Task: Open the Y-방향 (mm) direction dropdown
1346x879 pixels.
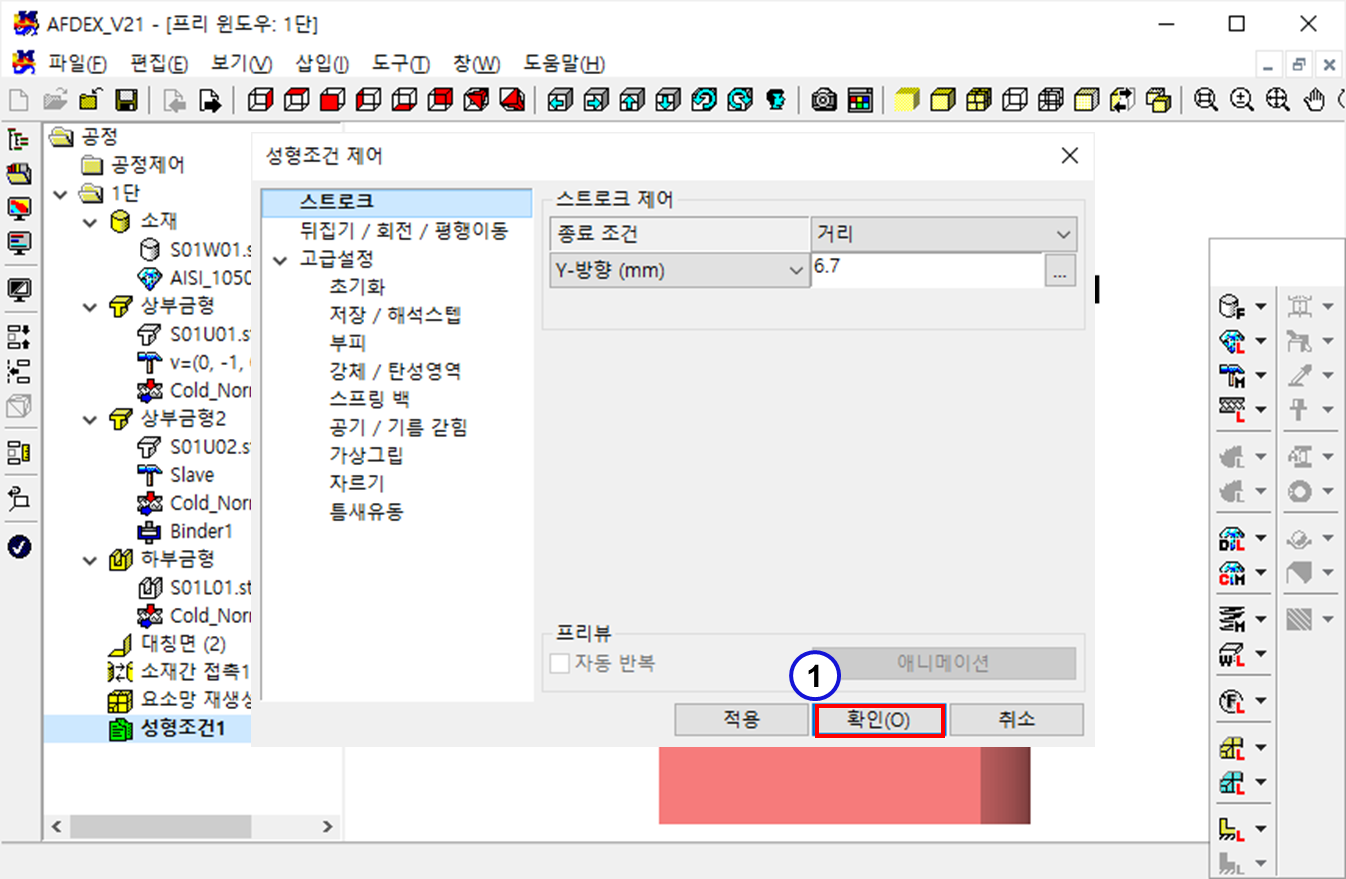Action: coord(679,270)
